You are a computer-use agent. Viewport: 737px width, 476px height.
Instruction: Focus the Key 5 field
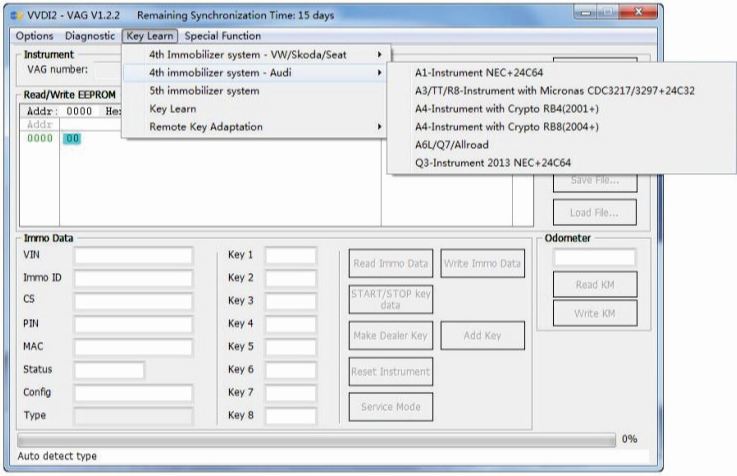[x=291, y=347]
